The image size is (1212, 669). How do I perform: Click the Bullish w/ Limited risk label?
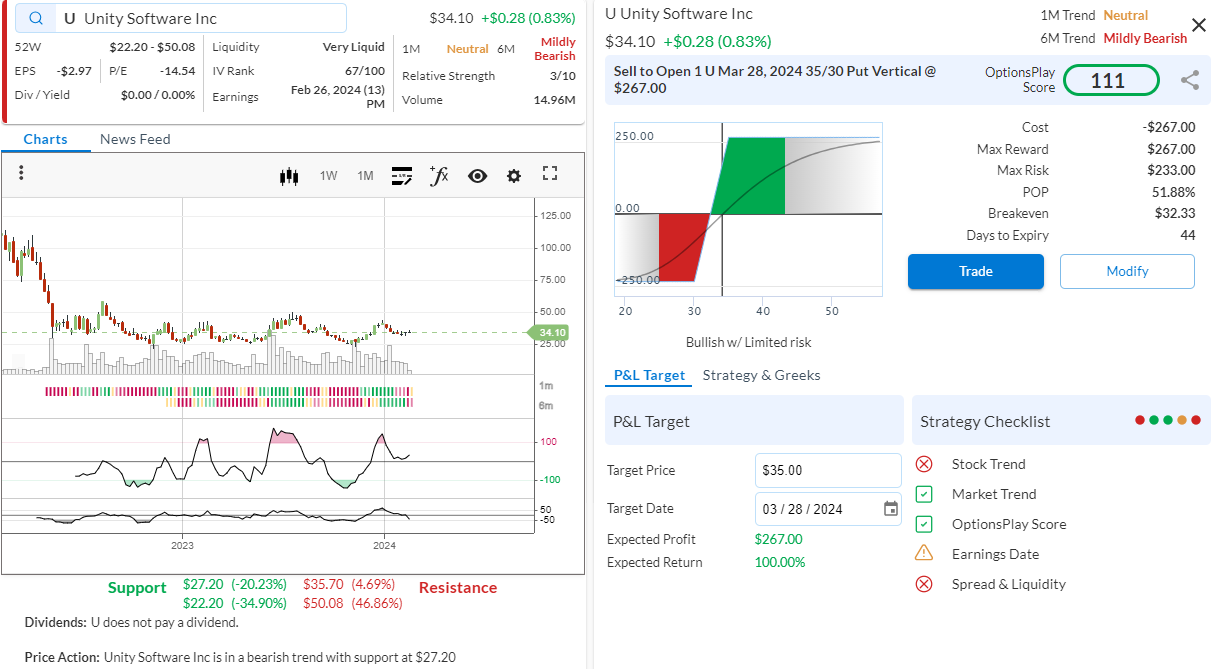[x=749, y=342]
